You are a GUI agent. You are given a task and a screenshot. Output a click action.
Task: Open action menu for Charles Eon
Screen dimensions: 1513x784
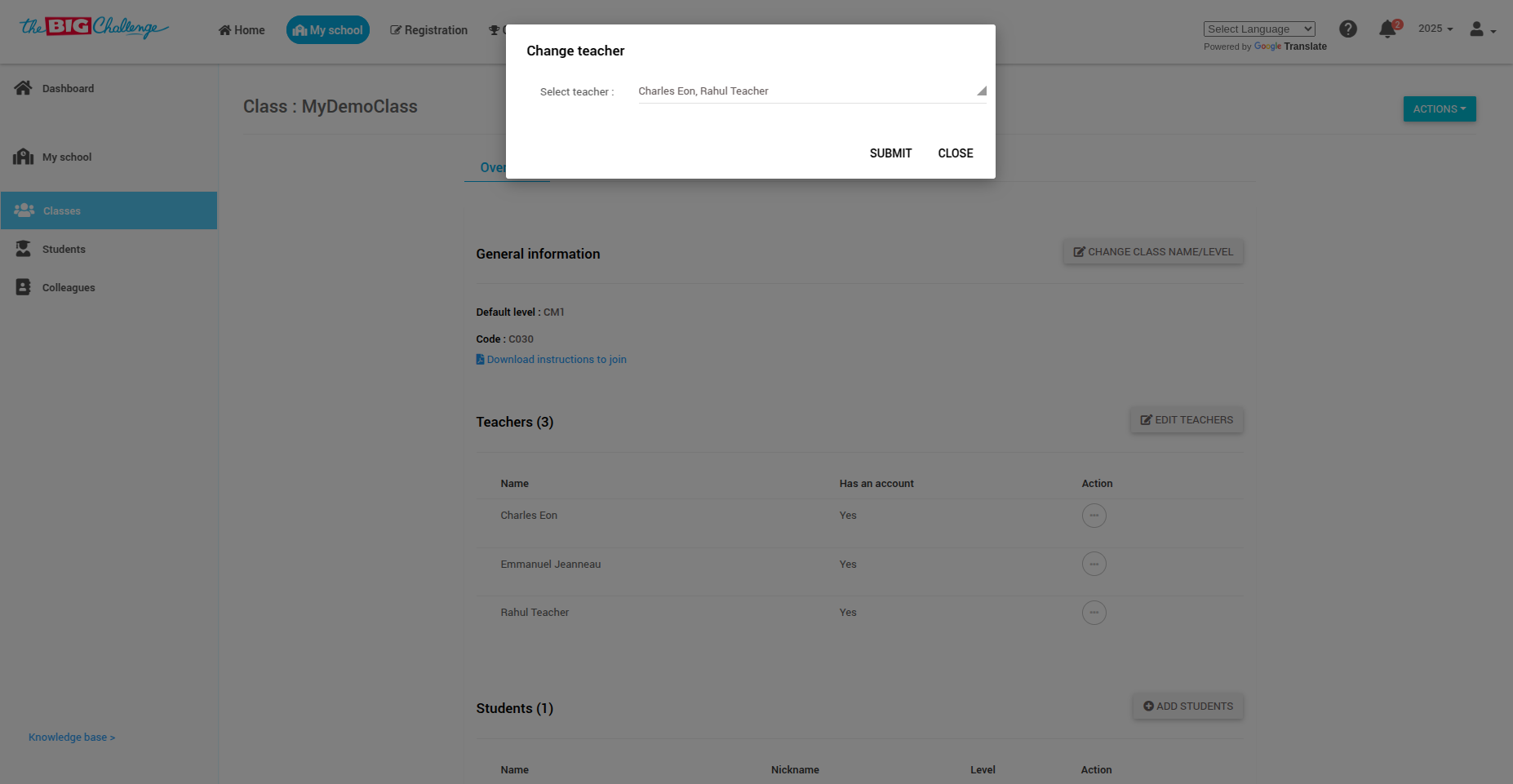1094,516
